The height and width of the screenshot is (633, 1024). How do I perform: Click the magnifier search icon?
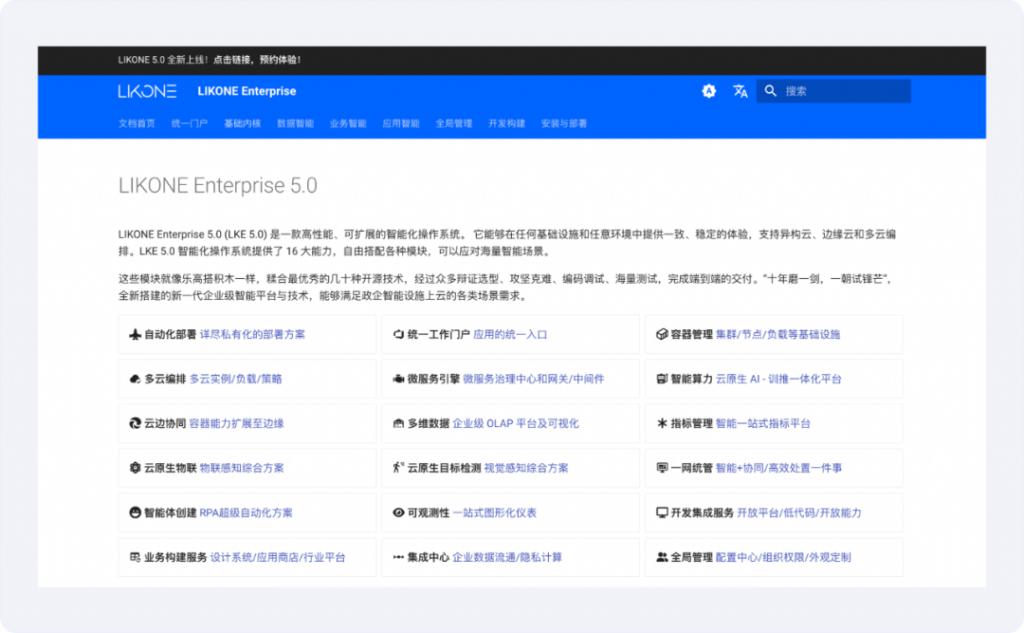(771, 91)
